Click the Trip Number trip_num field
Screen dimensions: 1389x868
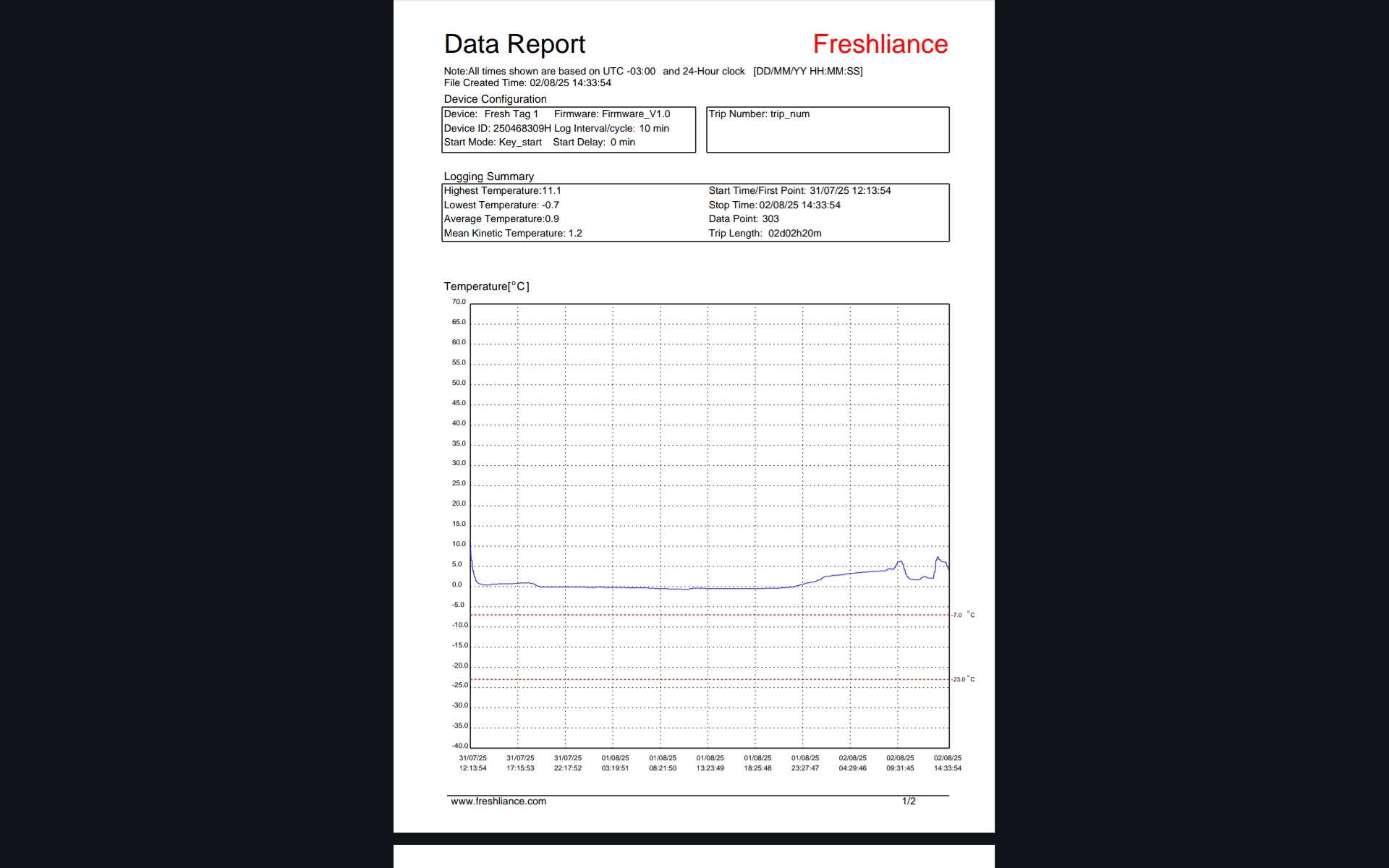click(x=759, y=114)
